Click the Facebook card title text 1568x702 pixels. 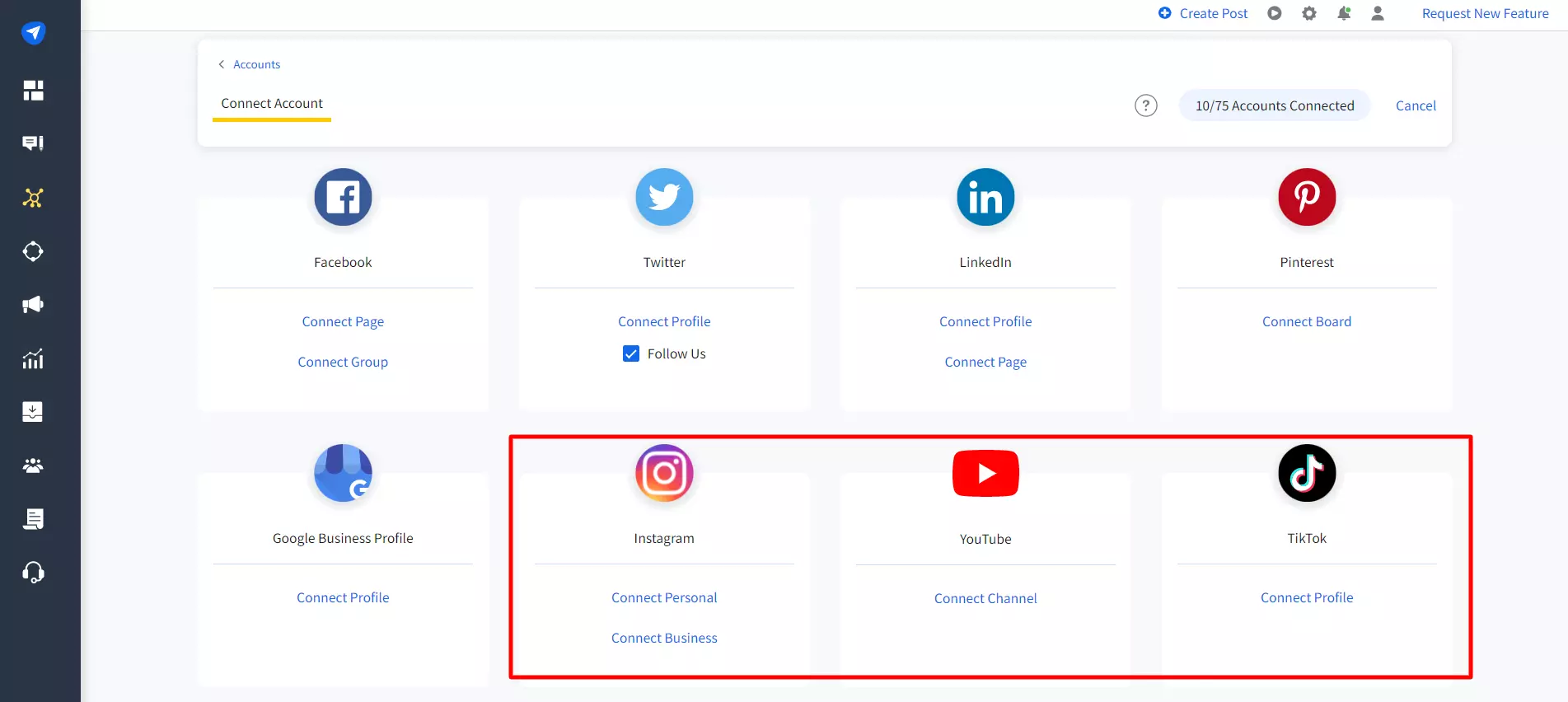343,262
